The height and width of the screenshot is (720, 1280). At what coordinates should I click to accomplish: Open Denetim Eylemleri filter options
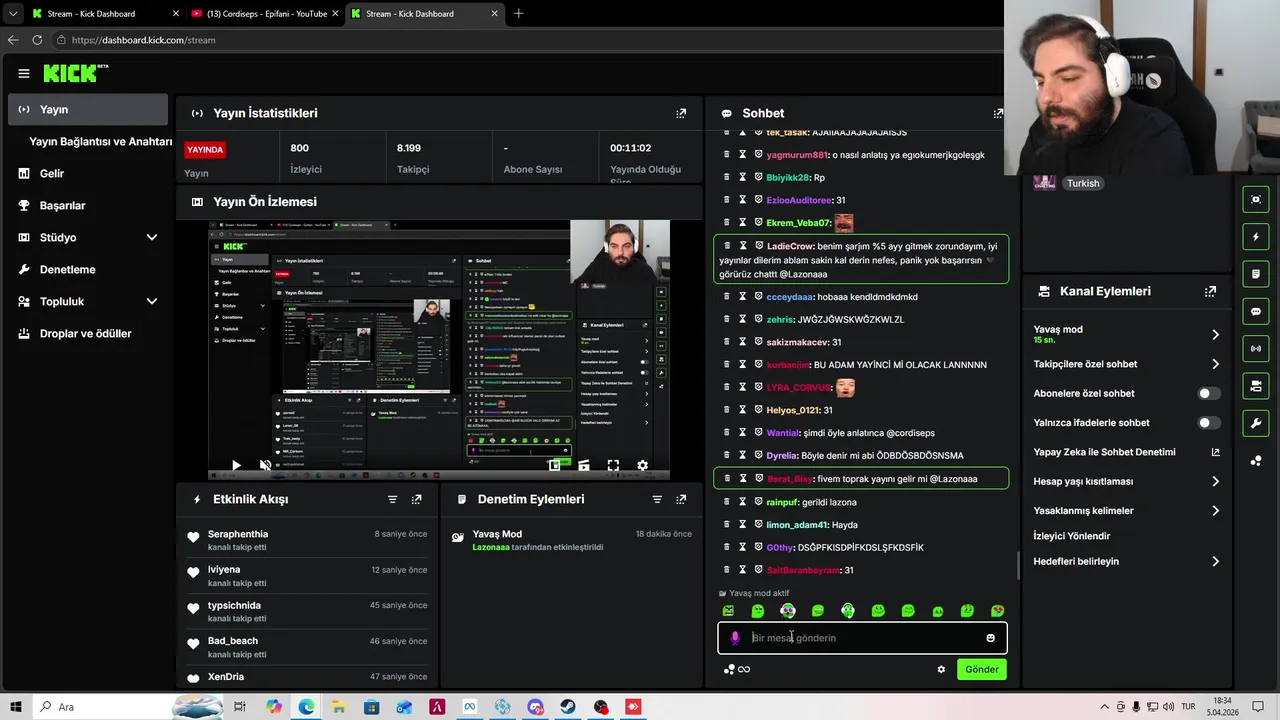(657, 499)
